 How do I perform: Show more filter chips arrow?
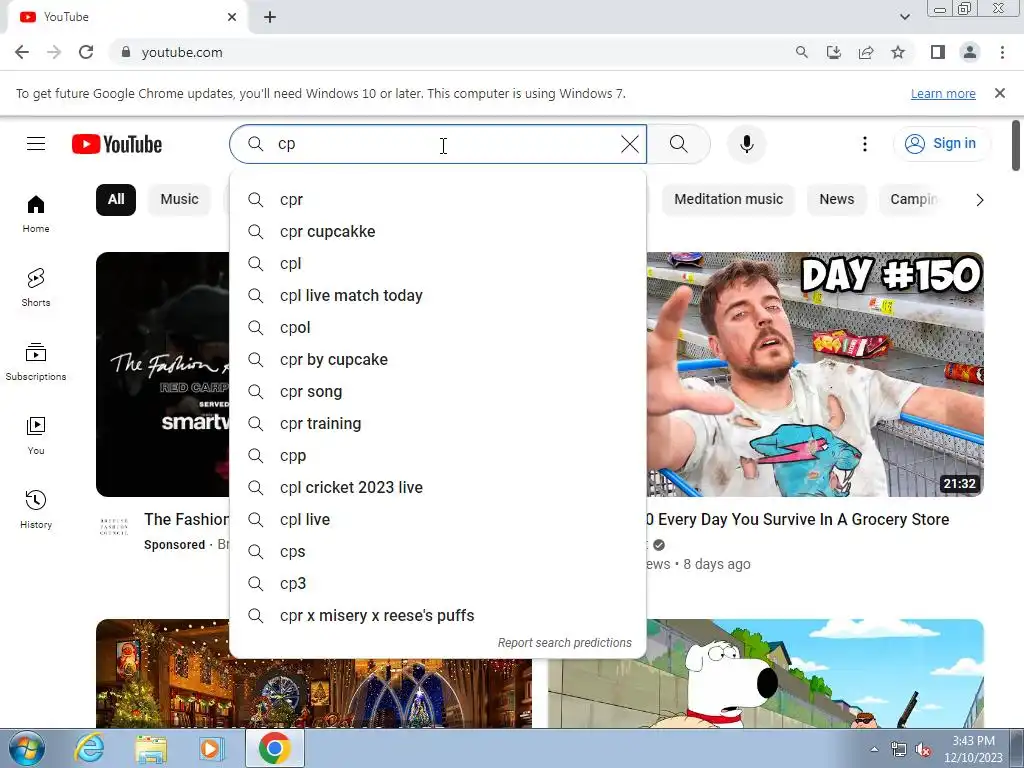[979, 200]
